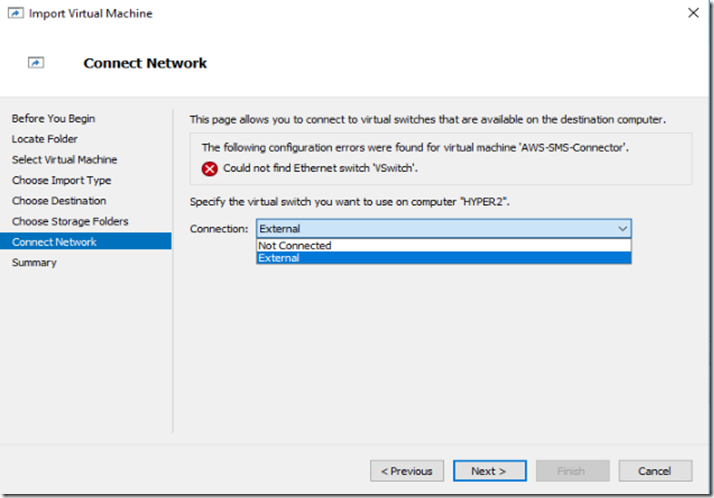Click the red error icon next to VSwitch message
This screenshot has width=714, height=498.
[209, 169]
